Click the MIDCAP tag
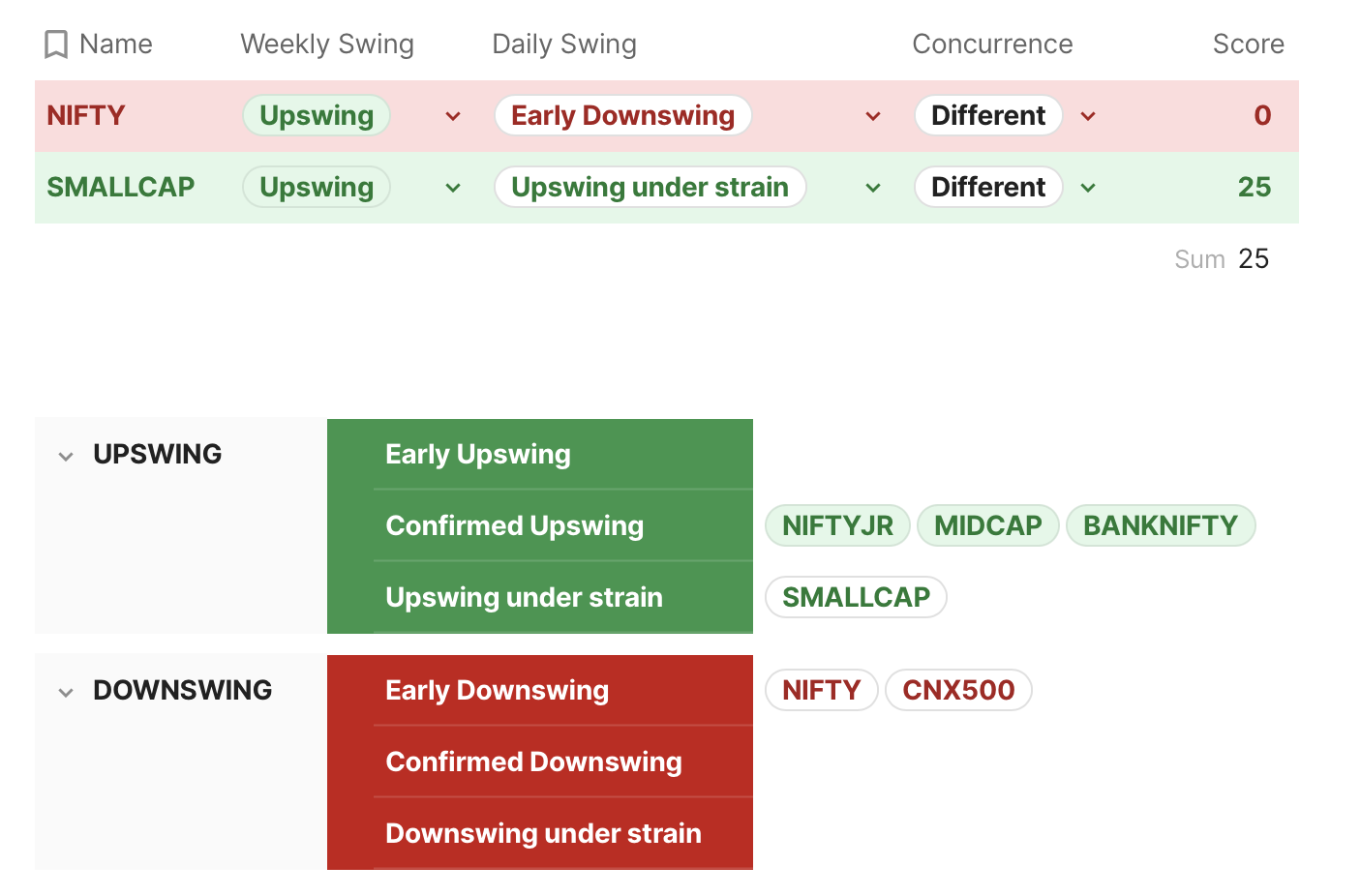 tap(987, 525)
